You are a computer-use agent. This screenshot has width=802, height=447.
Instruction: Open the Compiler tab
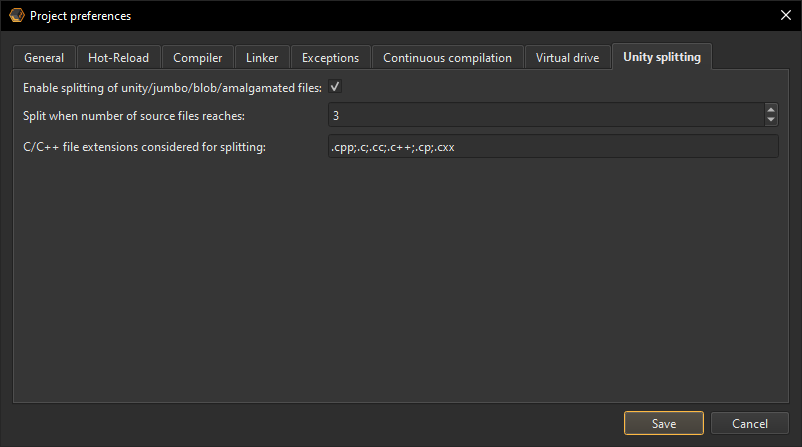coord(197,58)
